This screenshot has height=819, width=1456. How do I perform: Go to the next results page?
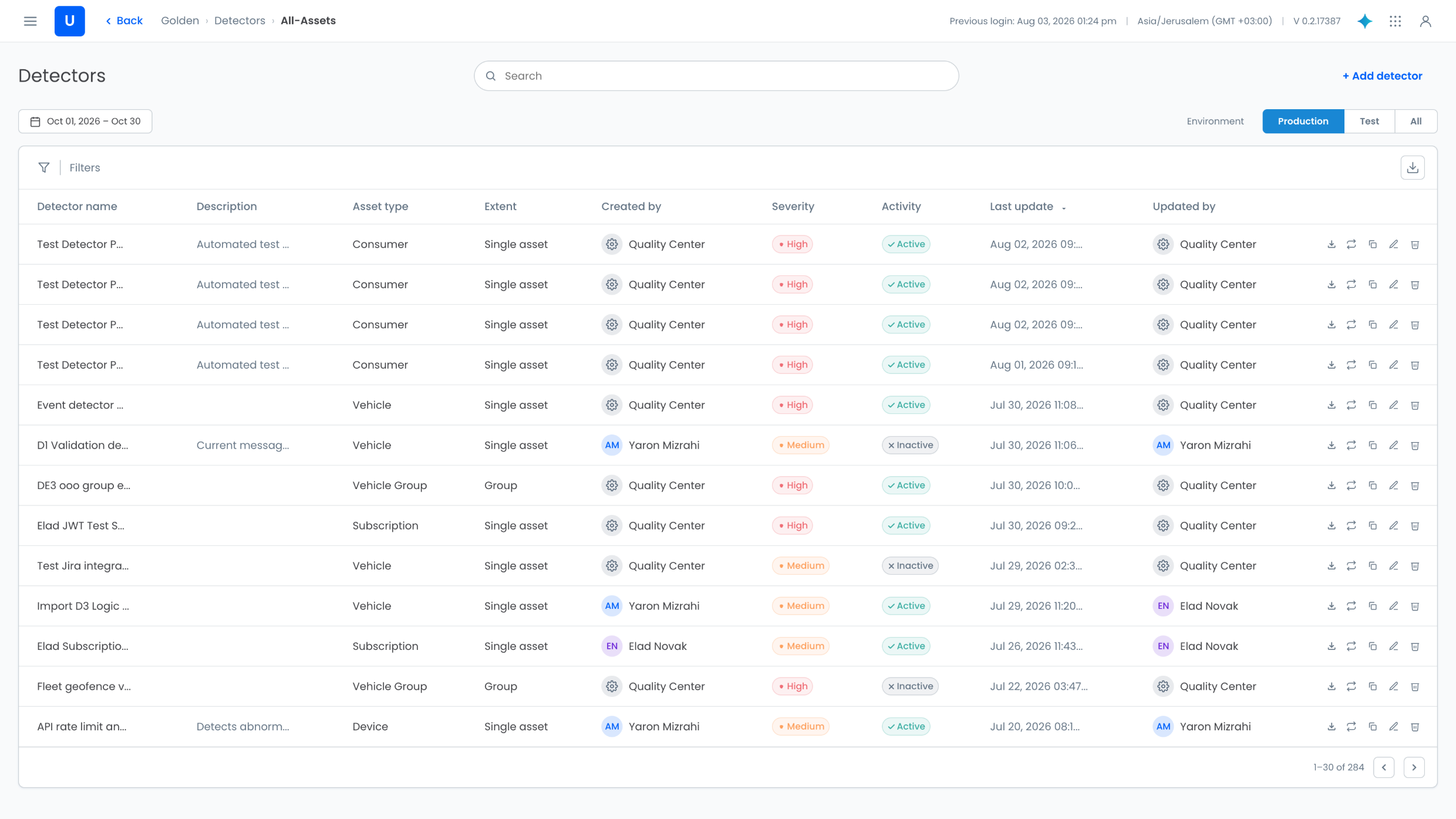[1414, 767]
